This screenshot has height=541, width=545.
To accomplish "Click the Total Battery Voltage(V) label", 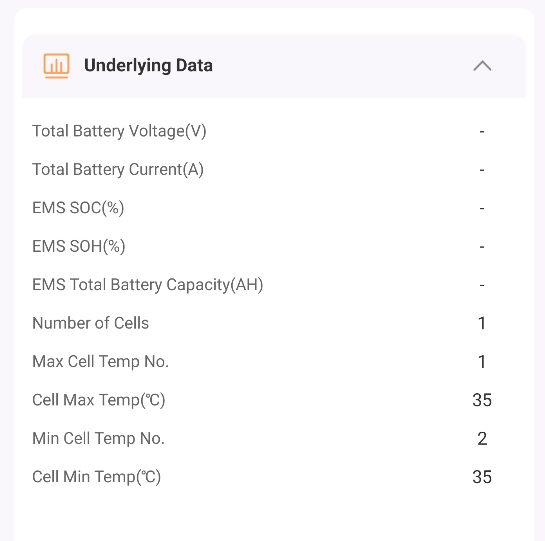I will (x=119, y=131).
